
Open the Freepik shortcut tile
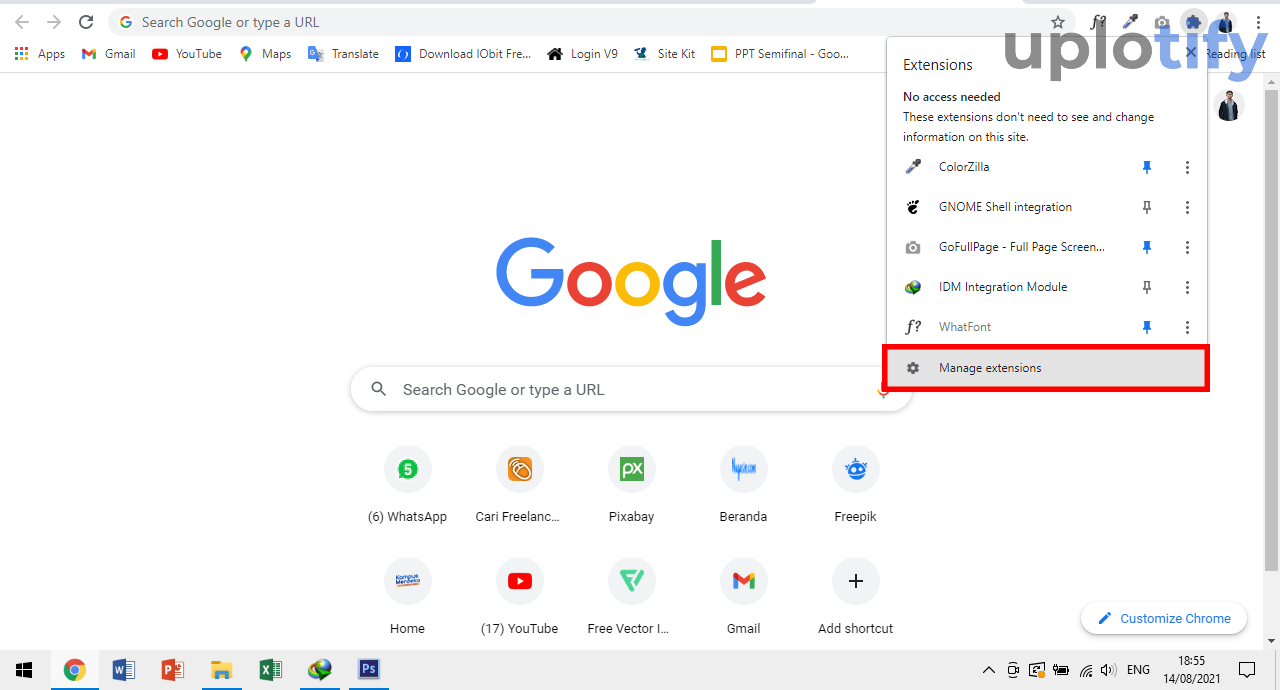tap(855, 483)
